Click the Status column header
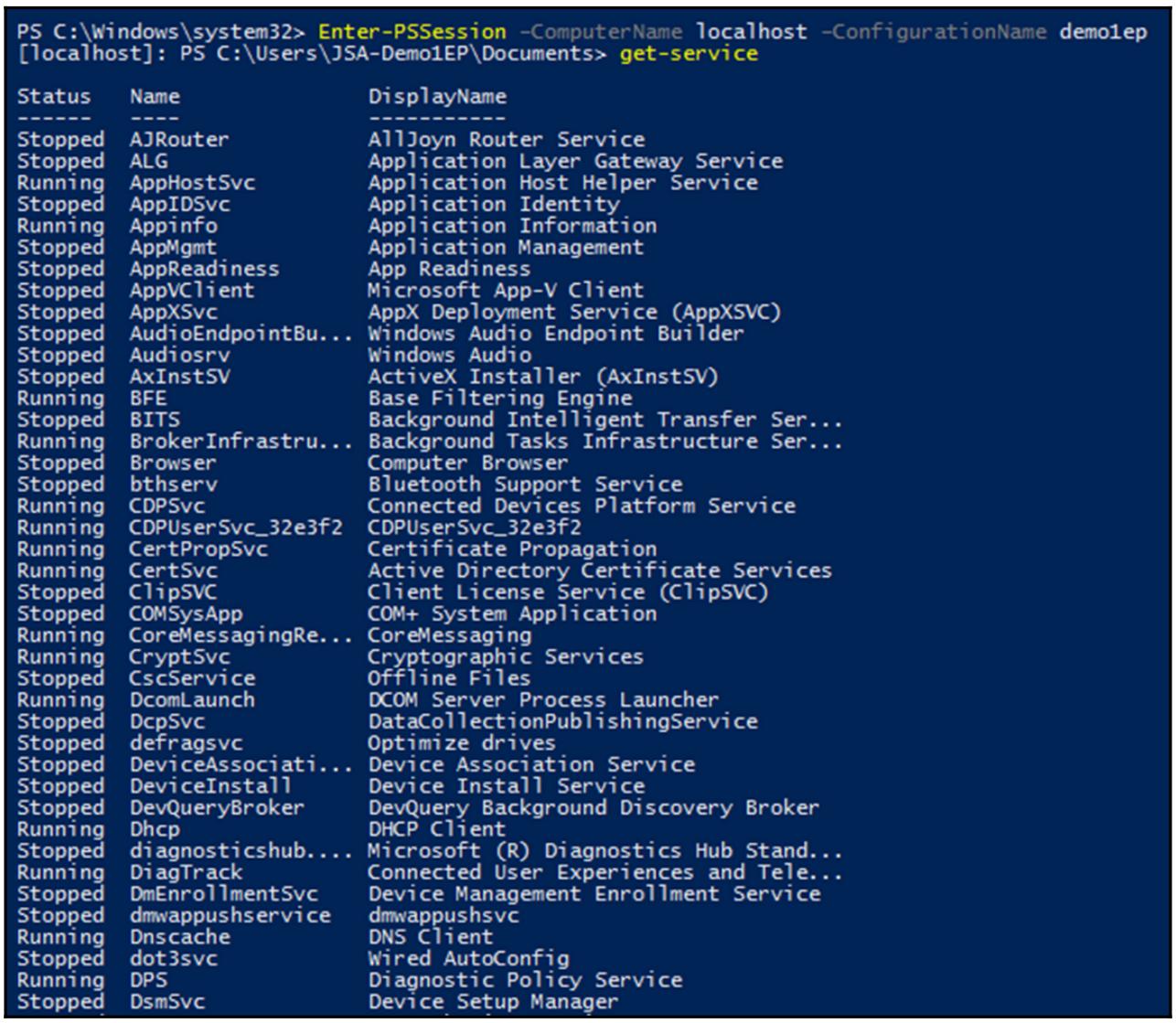 54,97
